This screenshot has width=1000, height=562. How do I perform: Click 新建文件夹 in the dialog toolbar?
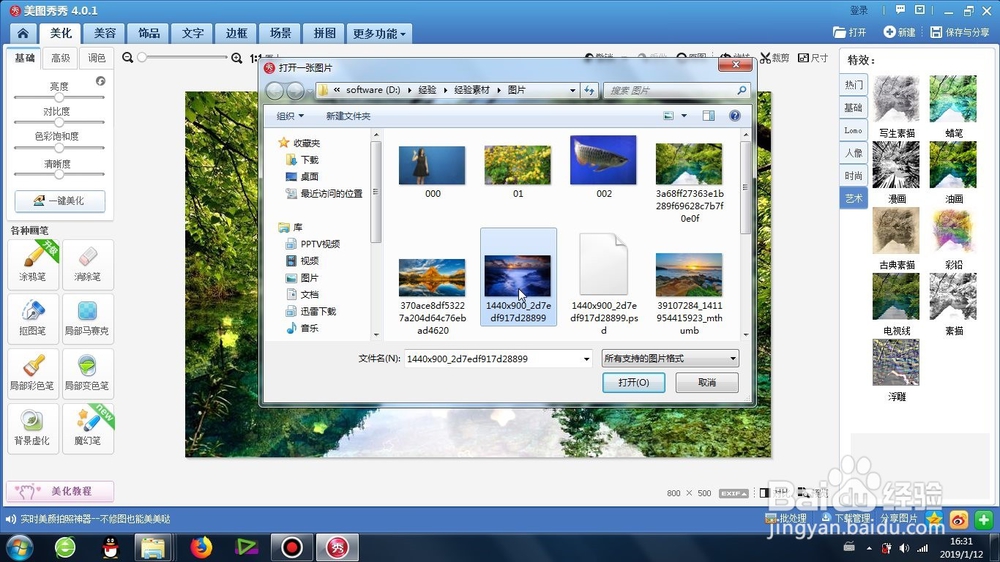coord(348,116)
